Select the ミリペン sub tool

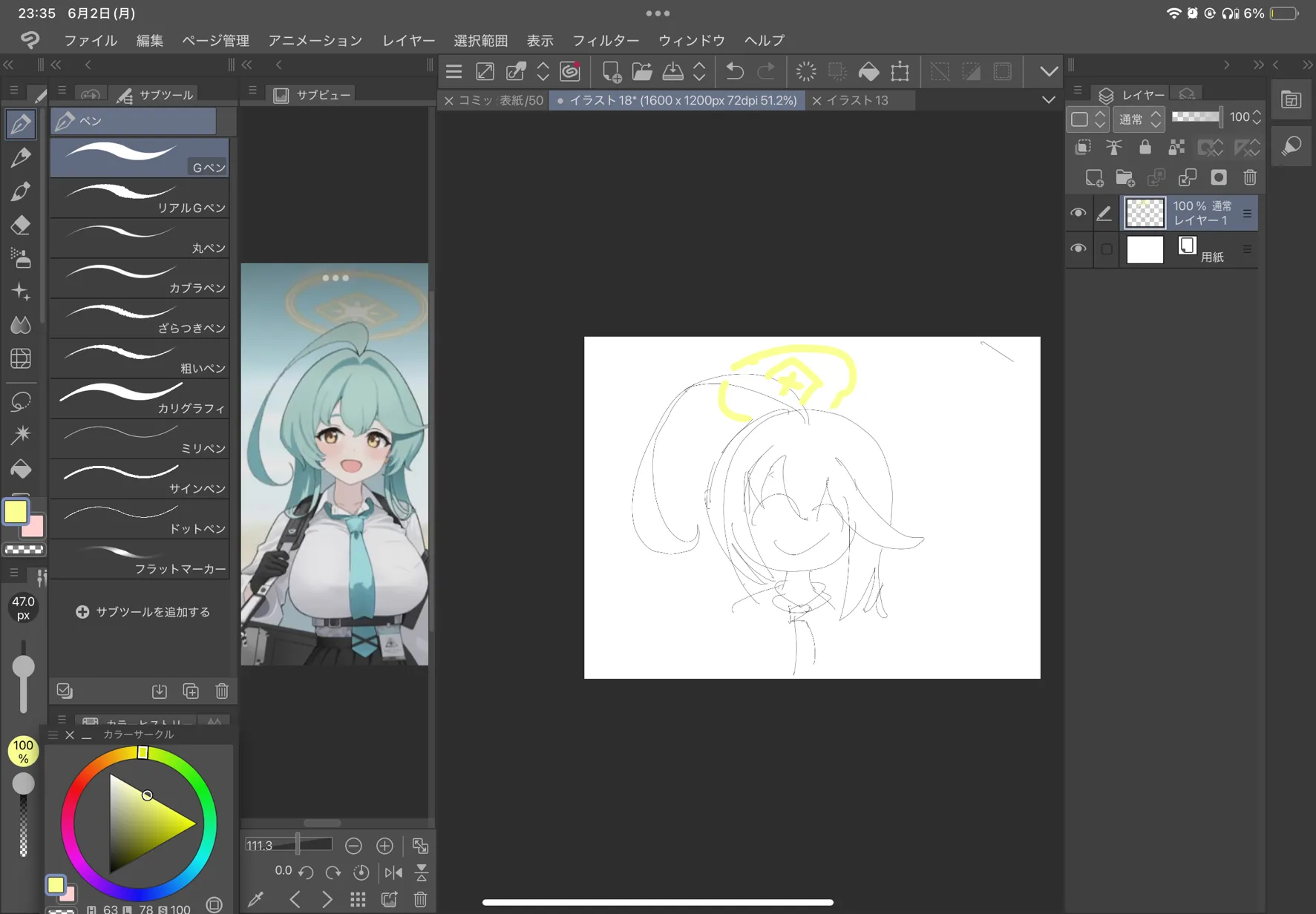140,438
